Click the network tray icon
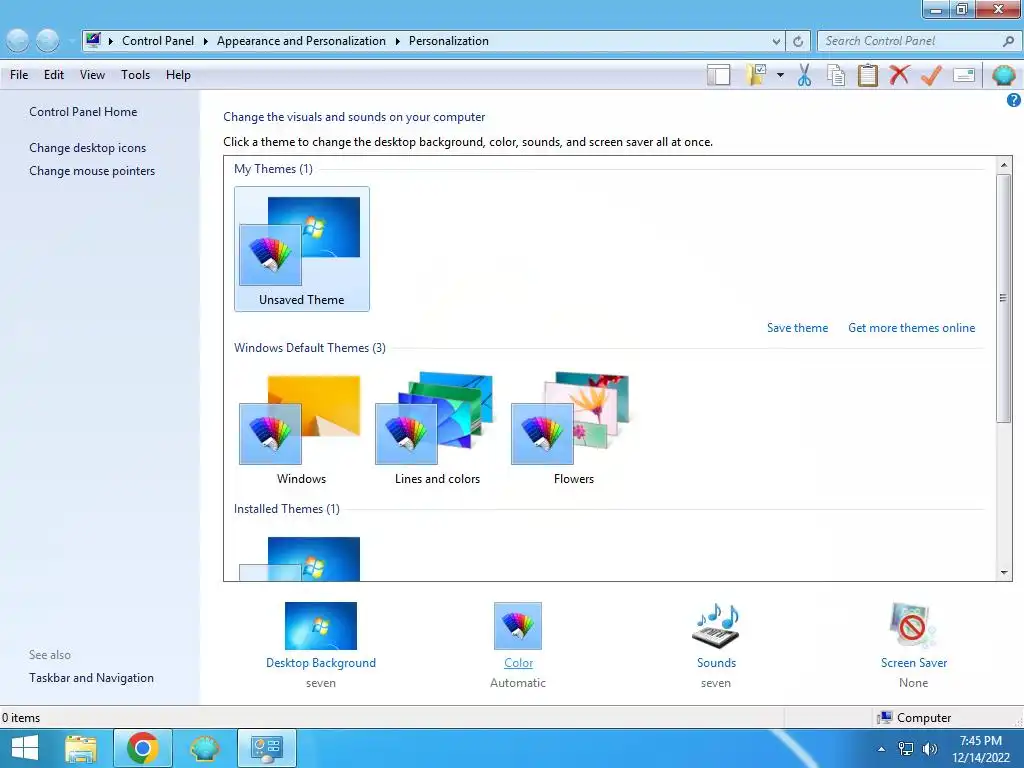 [x=906, y=749]
